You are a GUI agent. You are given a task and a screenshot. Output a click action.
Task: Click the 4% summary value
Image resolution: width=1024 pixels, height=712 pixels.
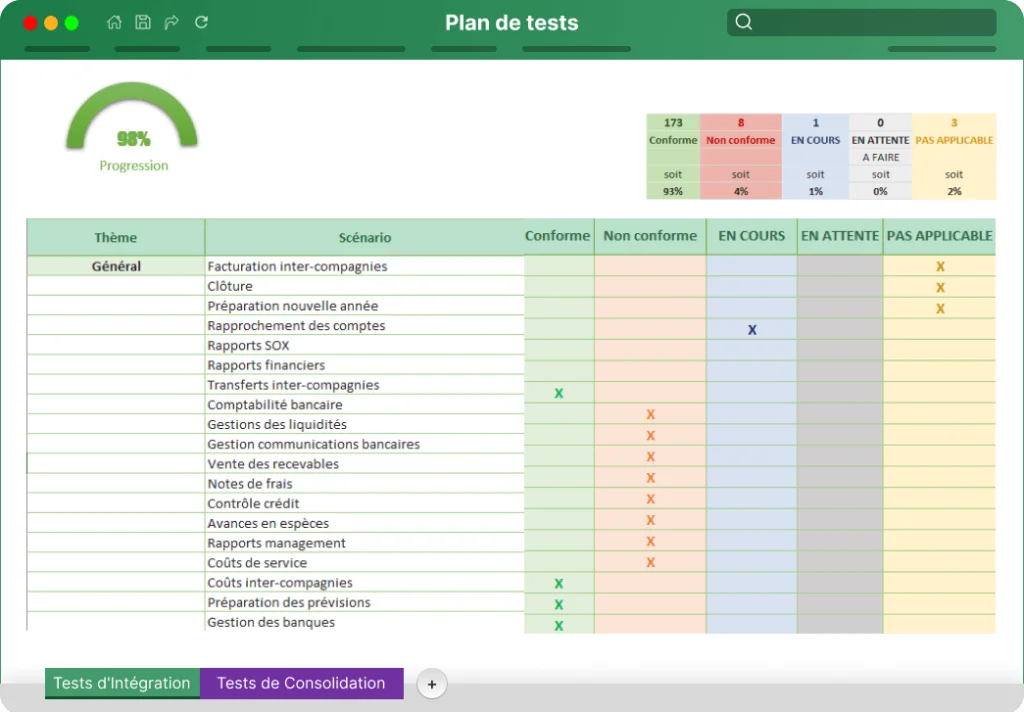741,191
